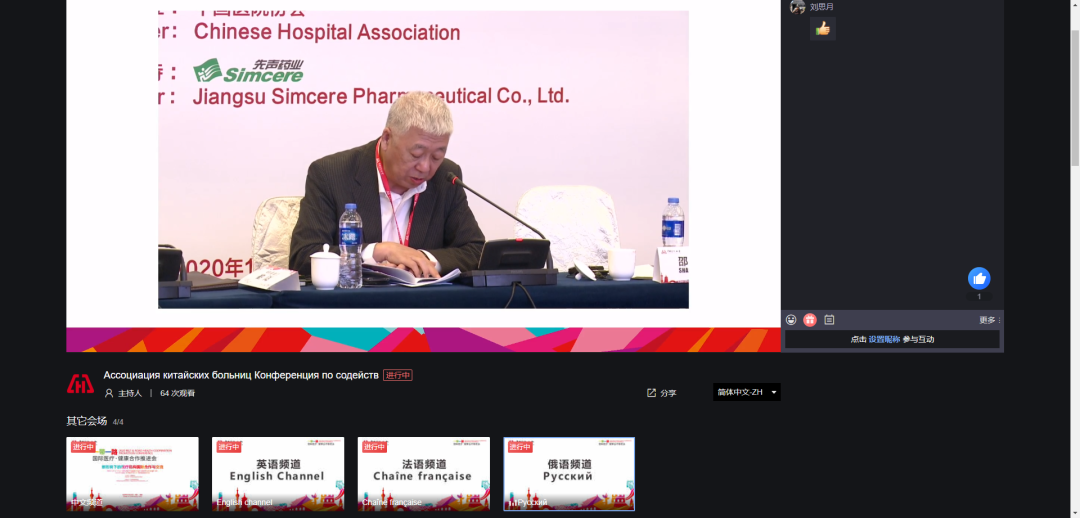Image resolution: width=1080 pixels, height=518 pixels.
Task: Click the red gift icon
Action: pos(810,320)
